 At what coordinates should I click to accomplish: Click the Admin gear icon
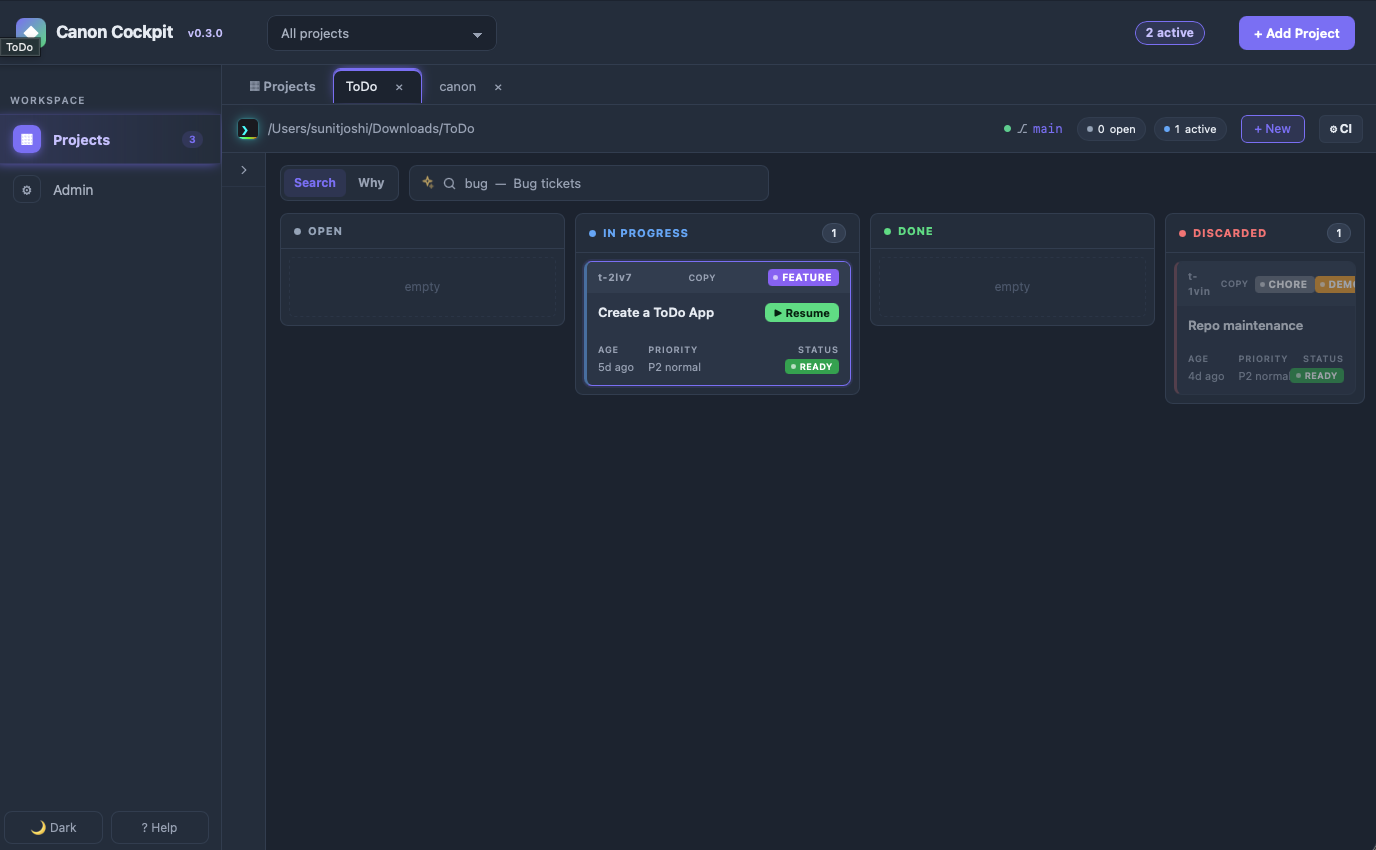[x=27, y=190]
